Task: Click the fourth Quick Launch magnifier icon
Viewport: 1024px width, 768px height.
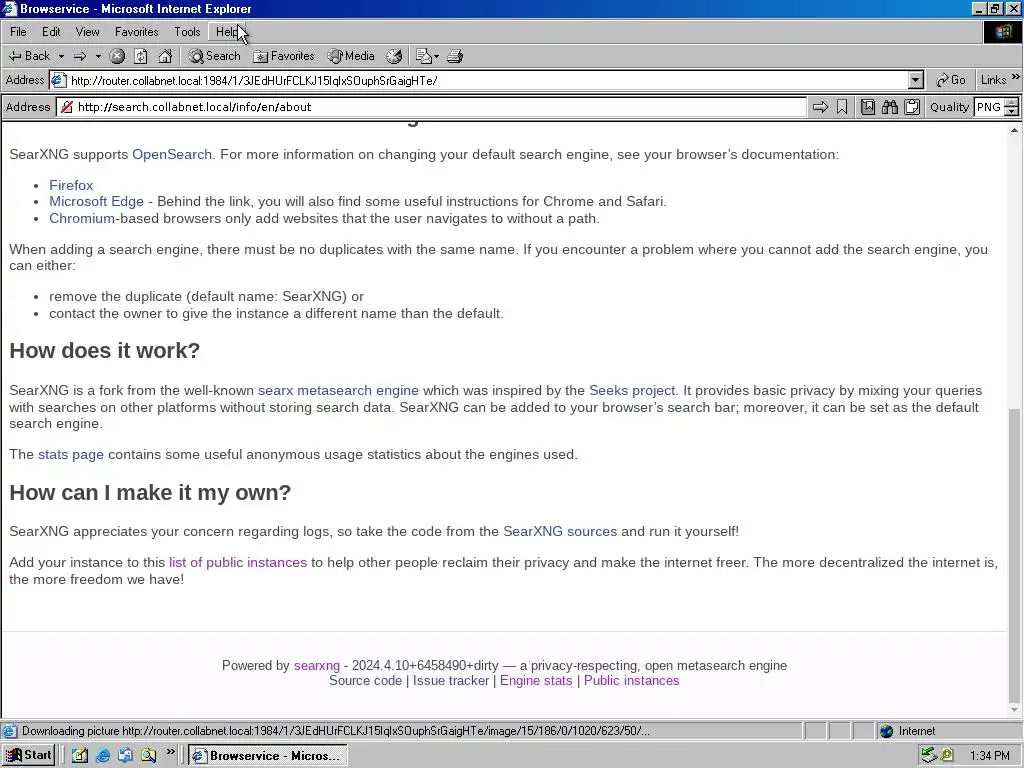Action: point(148,756)
